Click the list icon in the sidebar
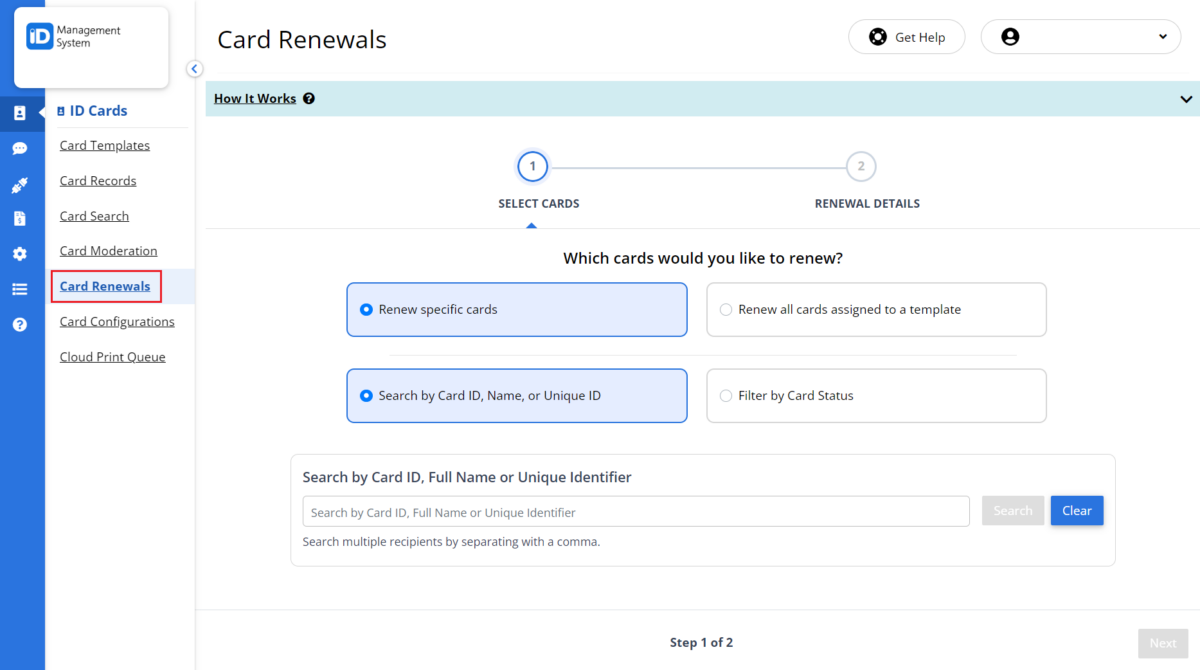 tap(21, 288)
